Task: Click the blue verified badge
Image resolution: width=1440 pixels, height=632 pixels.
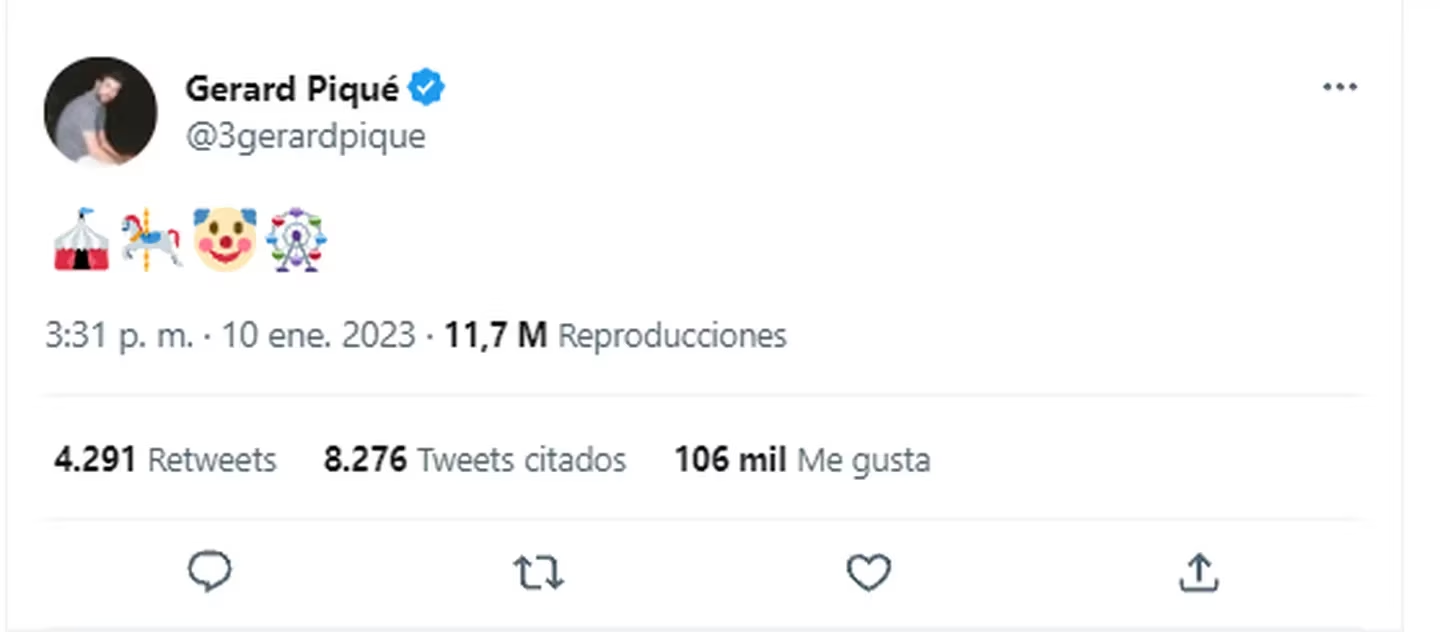Action: tap(429, 89)
